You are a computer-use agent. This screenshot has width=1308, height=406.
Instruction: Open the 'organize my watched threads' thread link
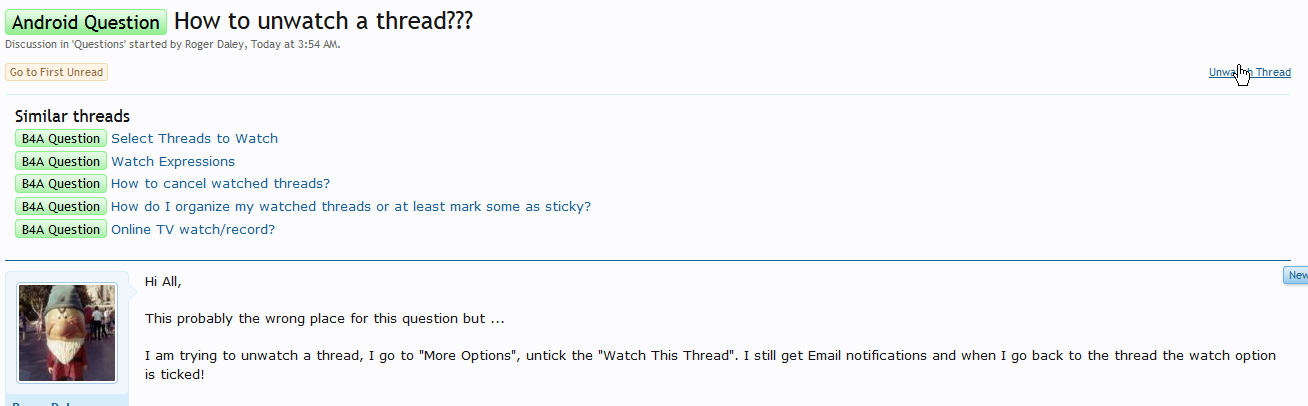(350, 207)
